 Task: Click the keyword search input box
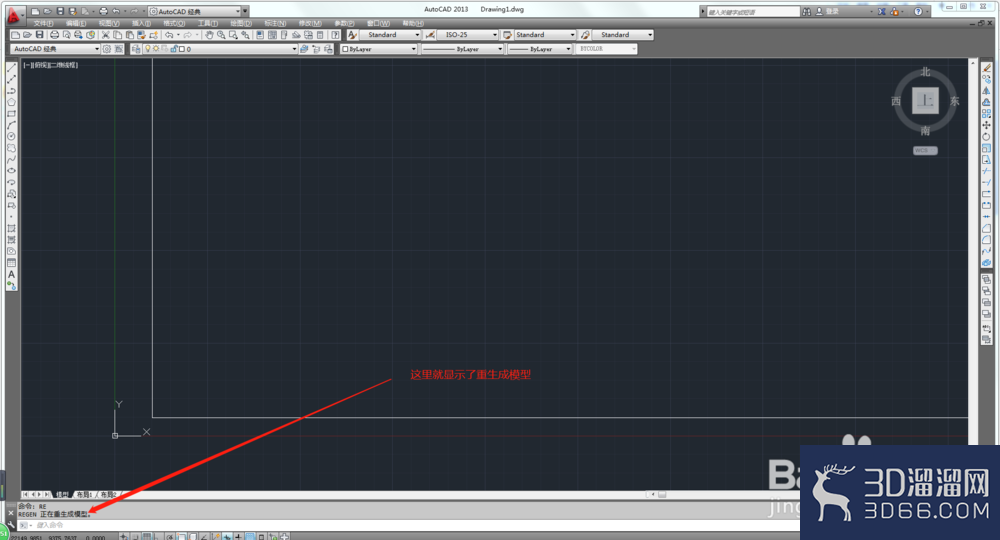(x=753, y=11)
